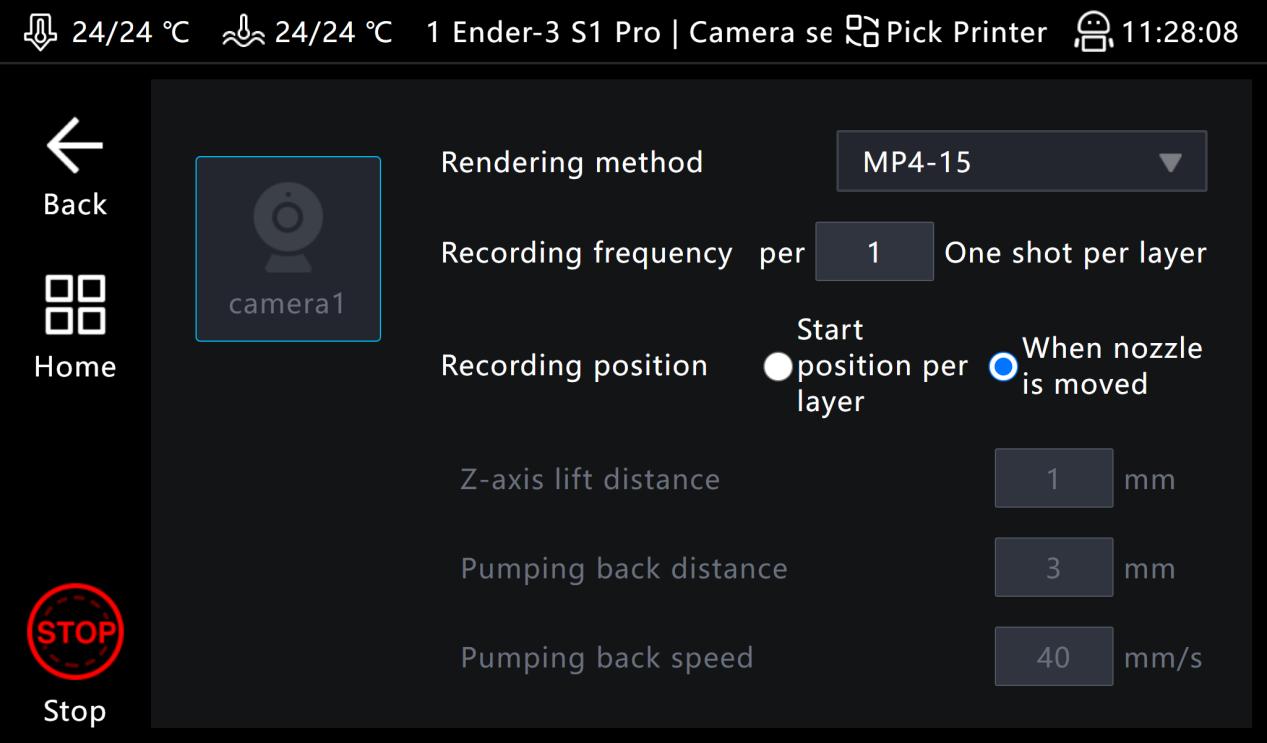
Task: Open the Home grid icon
Action: [x=75, y=305]
